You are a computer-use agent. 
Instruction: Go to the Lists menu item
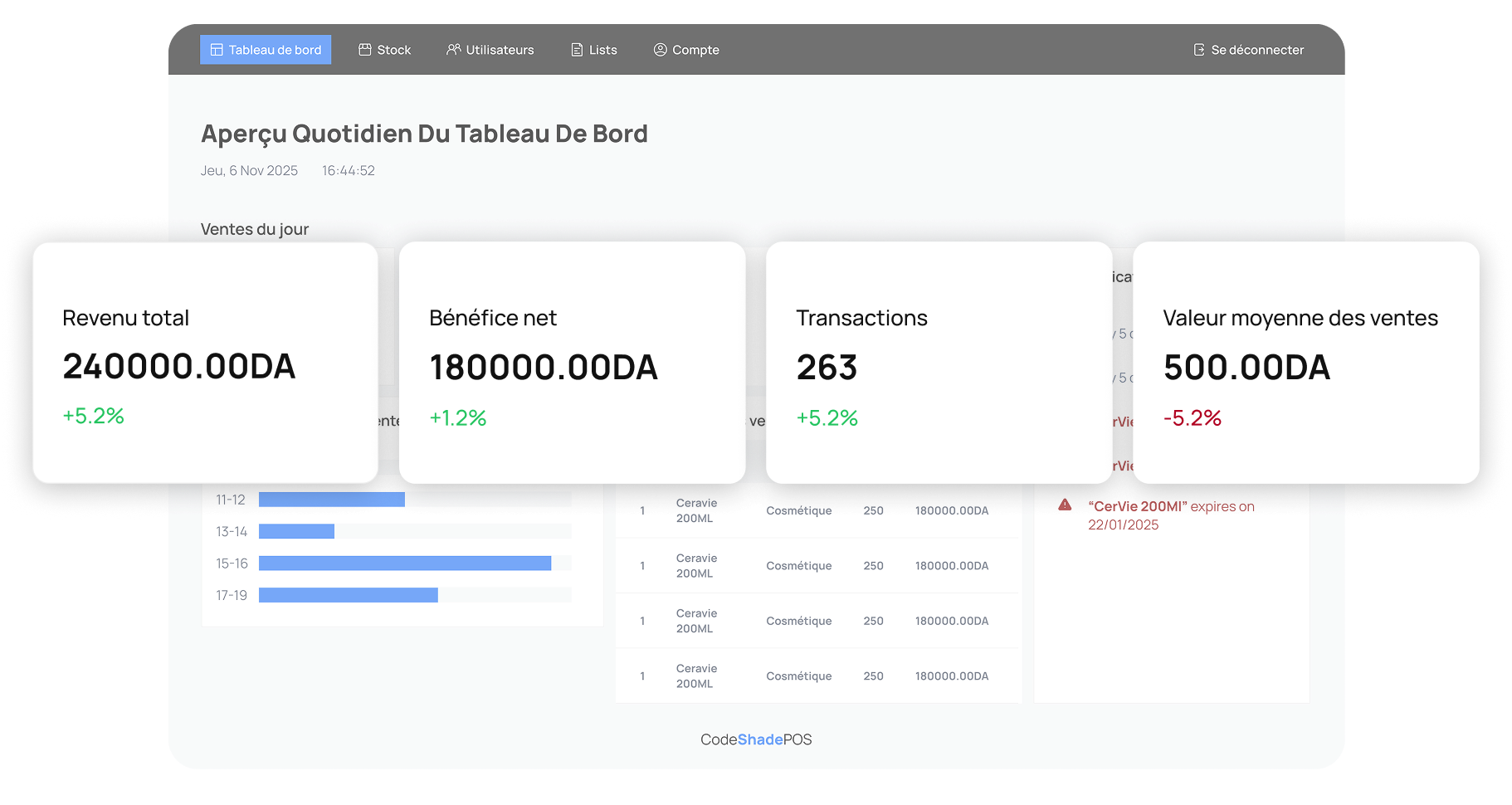click(x=594, y=50)
